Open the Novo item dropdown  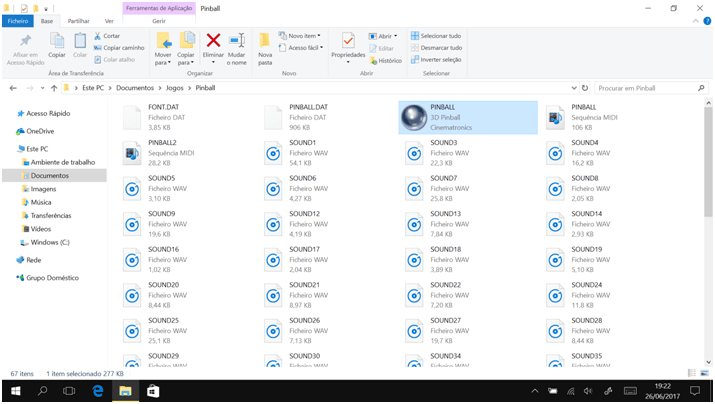[x=303, y=36]
